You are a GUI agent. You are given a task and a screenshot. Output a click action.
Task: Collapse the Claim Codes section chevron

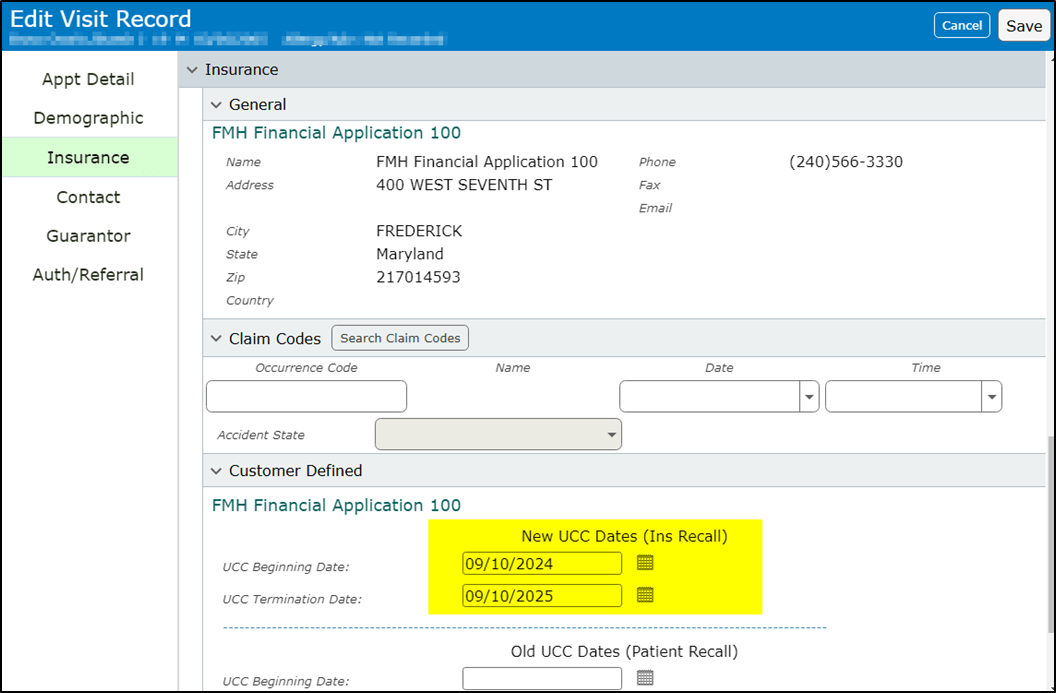click(x=216, y=339)
